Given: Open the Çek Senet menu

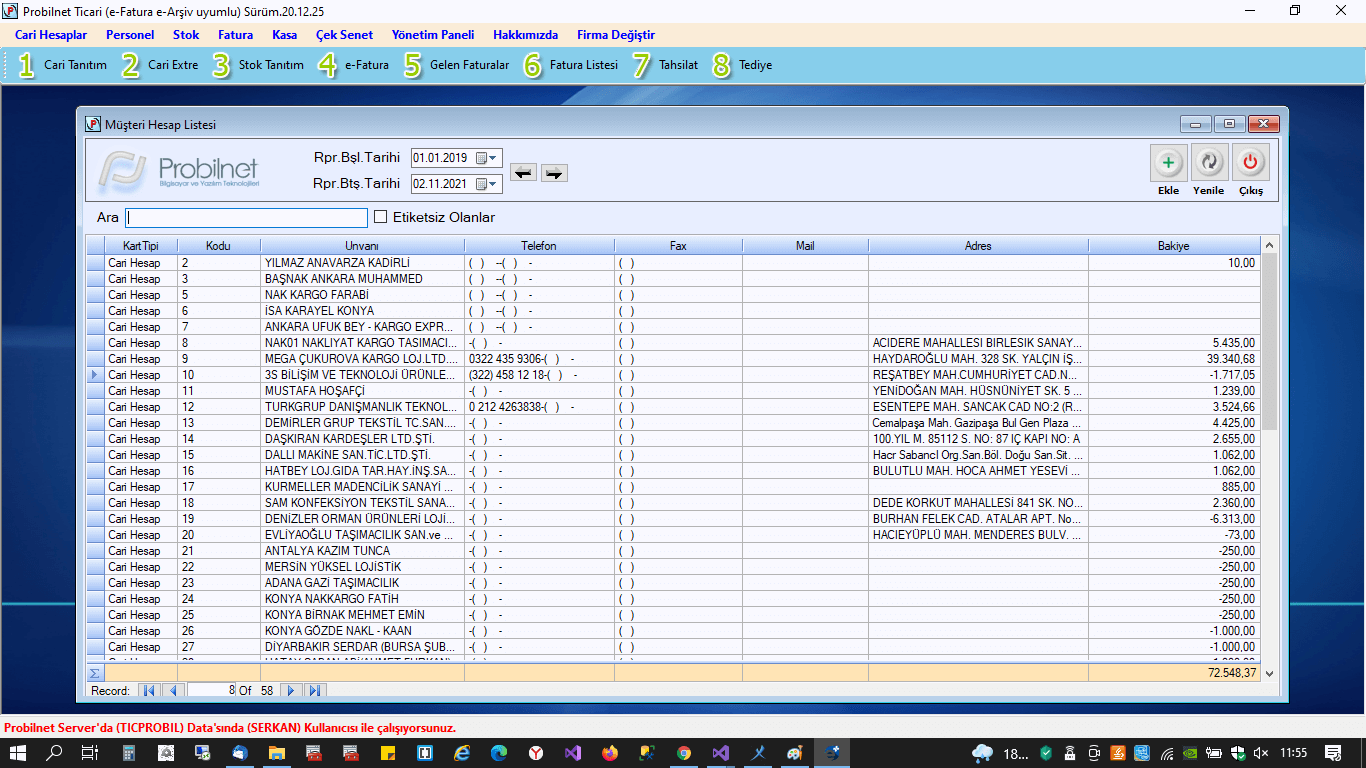Looking at the screenshot, I should click(344, 35).
